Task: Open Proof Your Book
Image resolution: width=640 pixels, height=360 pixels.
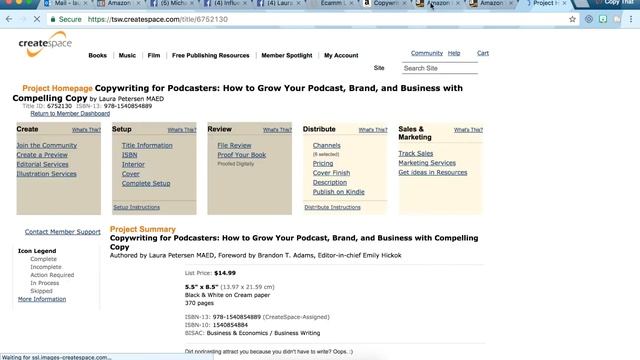Action: click(242, 155)
